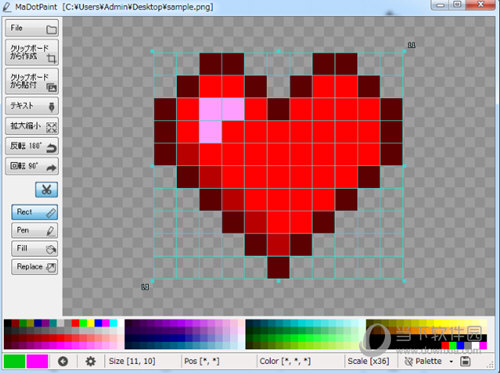The image size is (500, 373).
Task: Open settings with the gear icon
Action: (x=90, y=361)
